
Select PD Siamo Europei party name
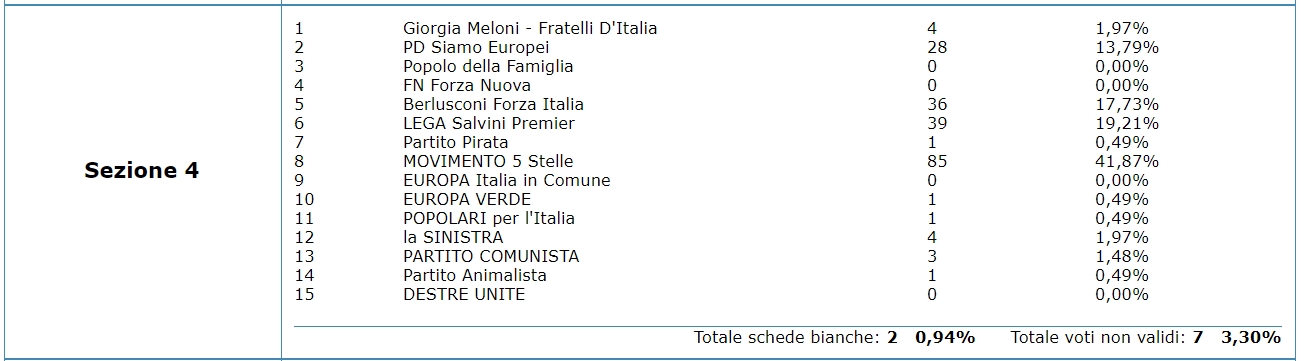(476, 47)
